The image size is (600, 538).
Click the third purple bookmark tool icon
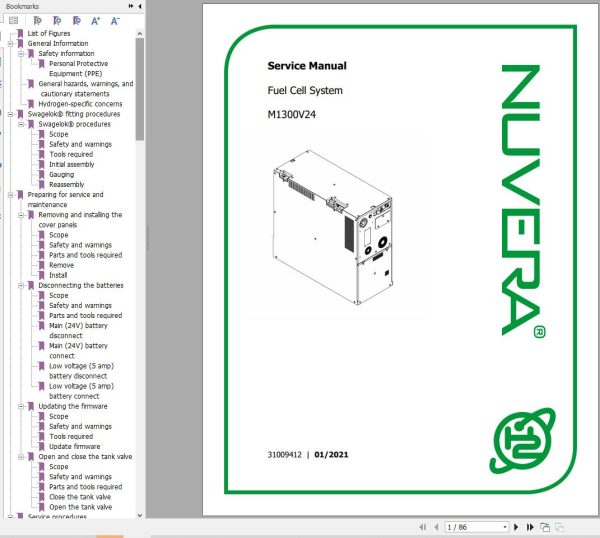[x=77, y=21]
